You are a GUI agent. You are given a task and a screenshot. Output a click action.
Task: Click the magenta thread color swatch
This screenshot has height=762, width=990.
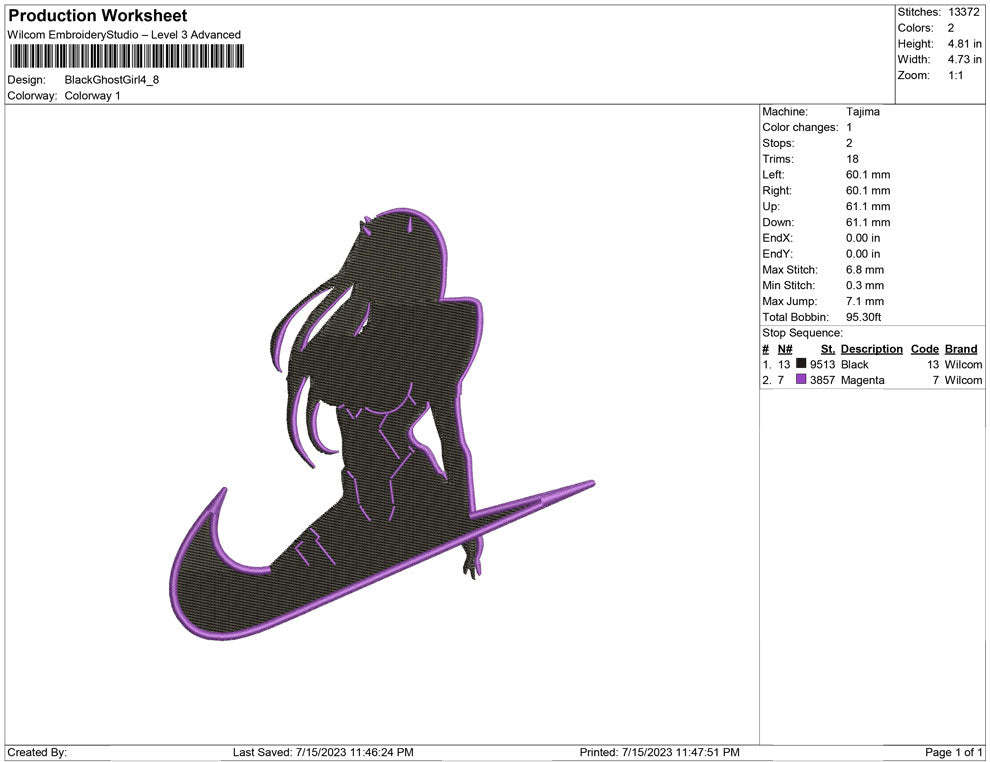click(x=801, y=379)
